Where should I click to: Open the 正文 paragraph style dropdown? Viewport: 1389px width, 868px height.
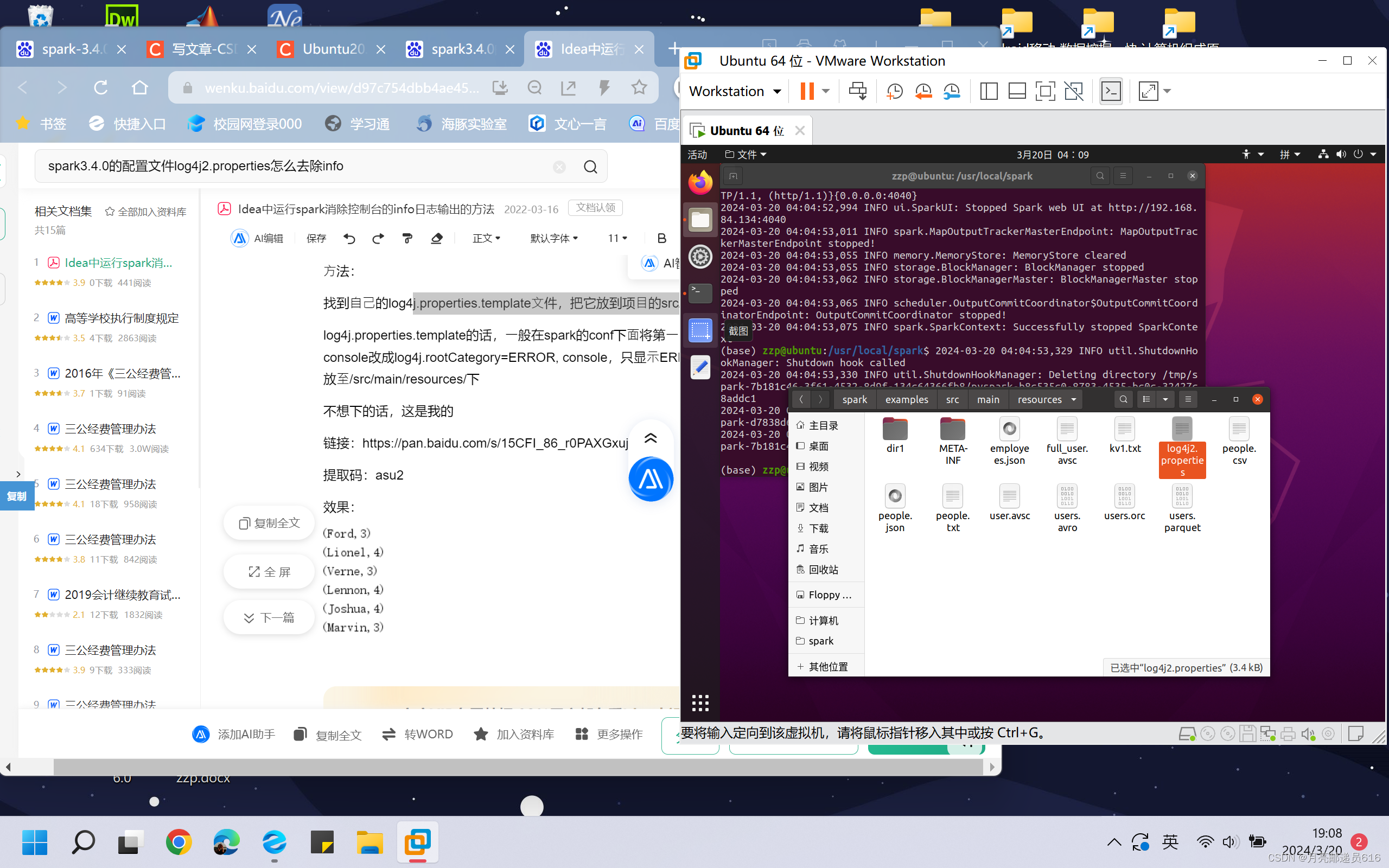[x=485, y=238]
